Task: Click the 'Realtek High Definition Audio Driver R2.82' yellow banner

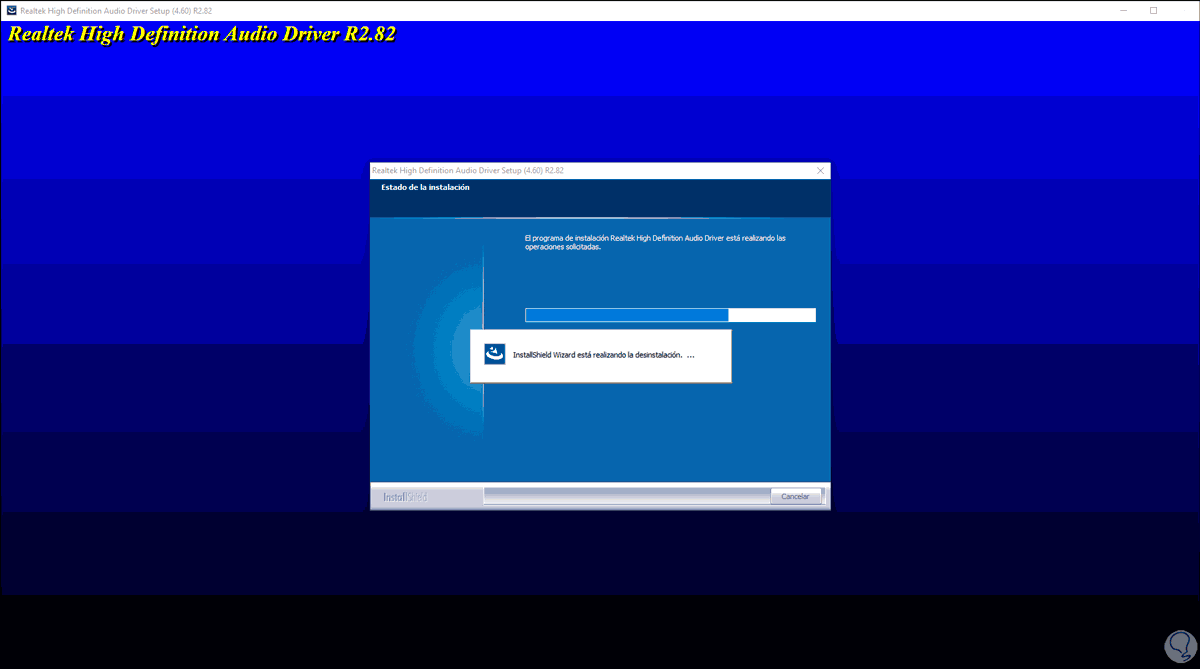Action: coord(202,34)
